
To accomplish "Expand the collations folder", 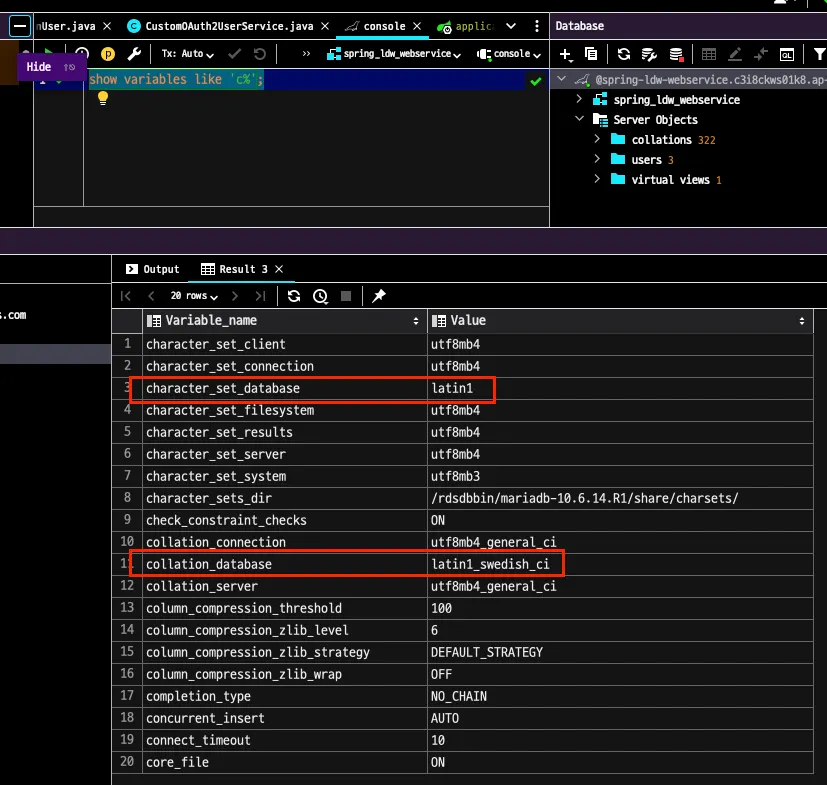I will tap(597, 140).
